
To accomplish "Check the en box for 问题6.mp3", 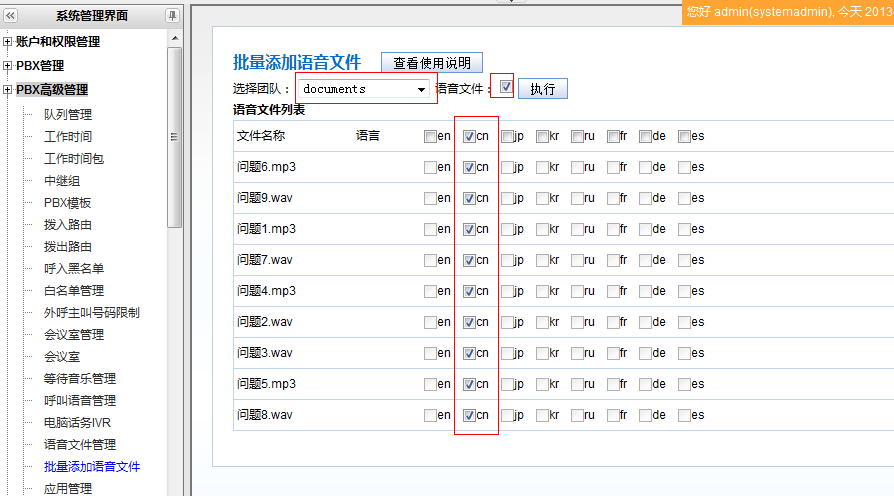I will (x=430, y=167).
